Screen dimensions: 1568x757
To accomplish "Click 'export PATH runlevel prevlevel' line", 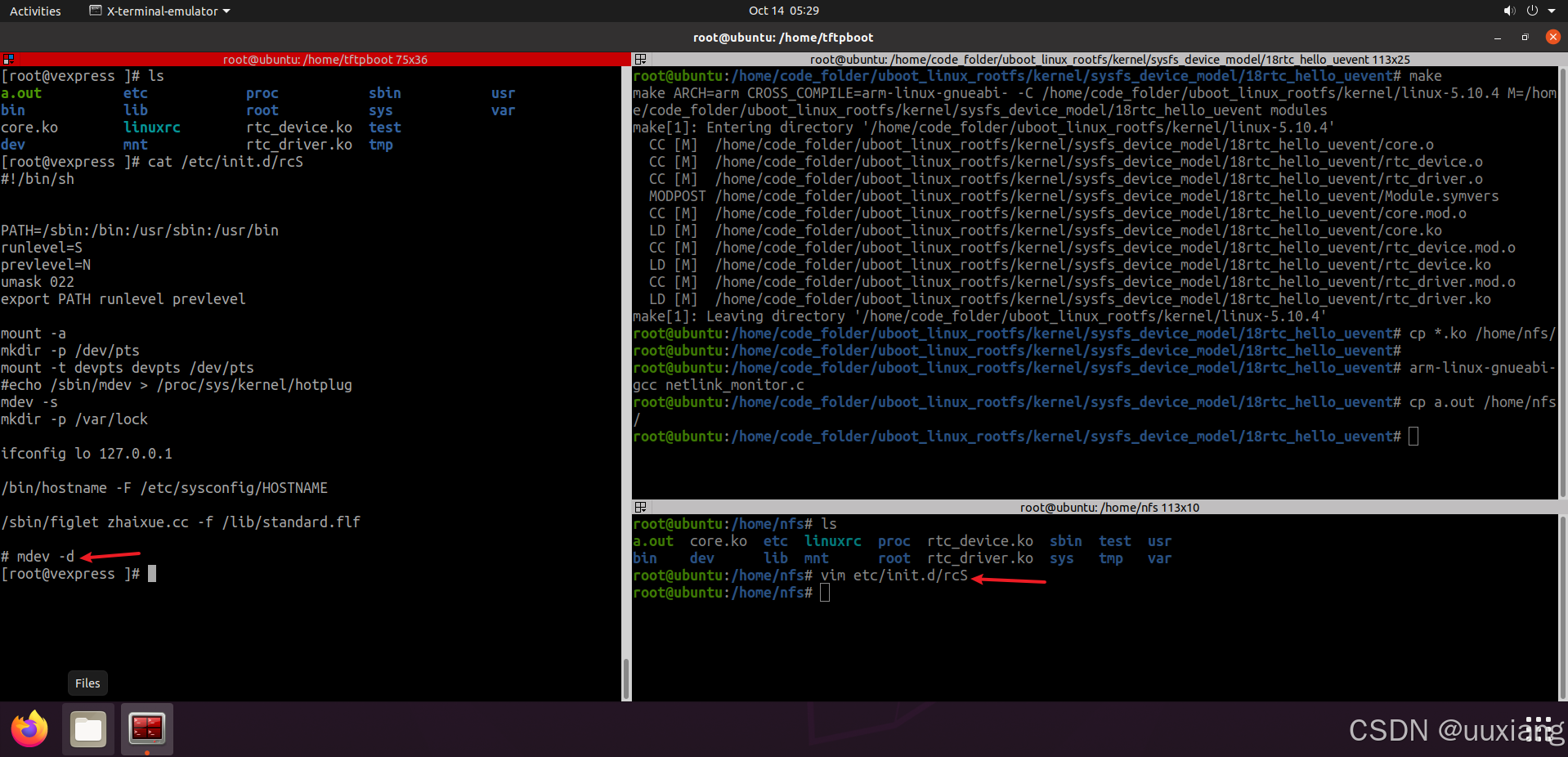I will 123,299.
